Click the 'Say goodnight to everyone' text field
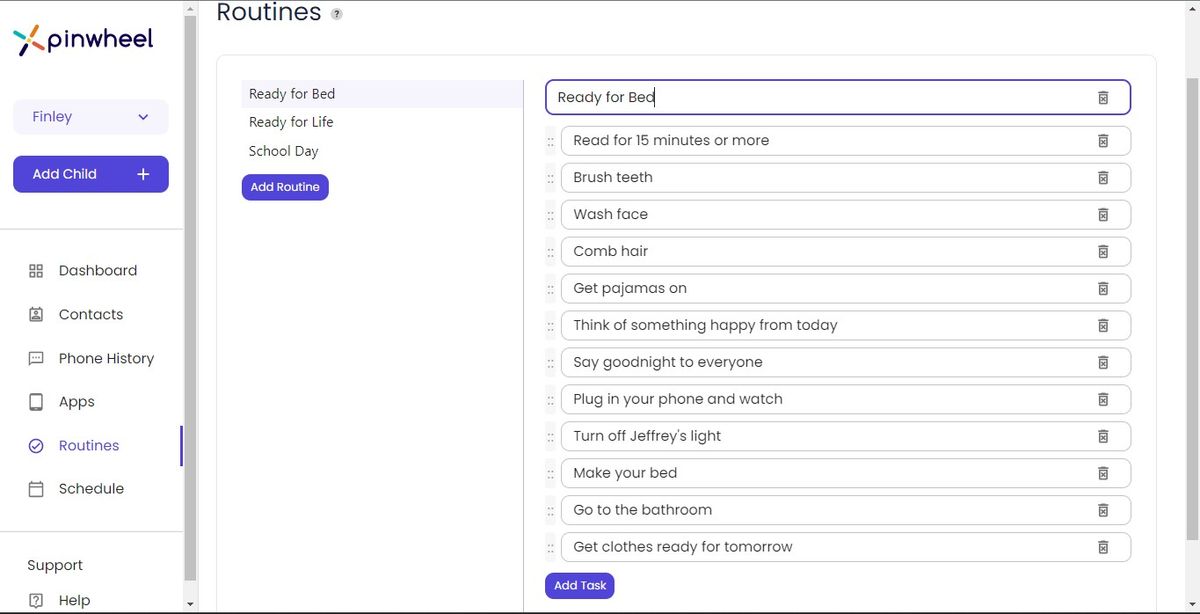This screenshot has height=614, width=1200. (x=820, y=362)
